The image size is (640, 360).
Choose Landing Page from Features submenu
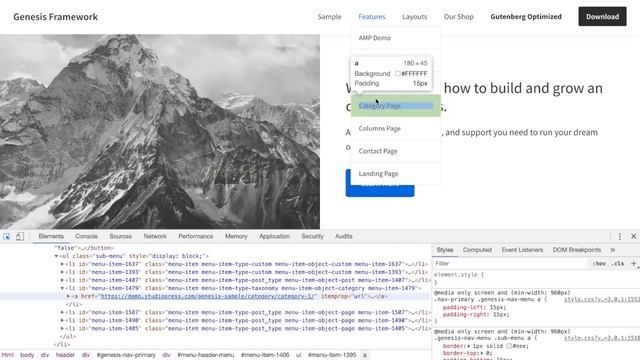coord(396,173)
